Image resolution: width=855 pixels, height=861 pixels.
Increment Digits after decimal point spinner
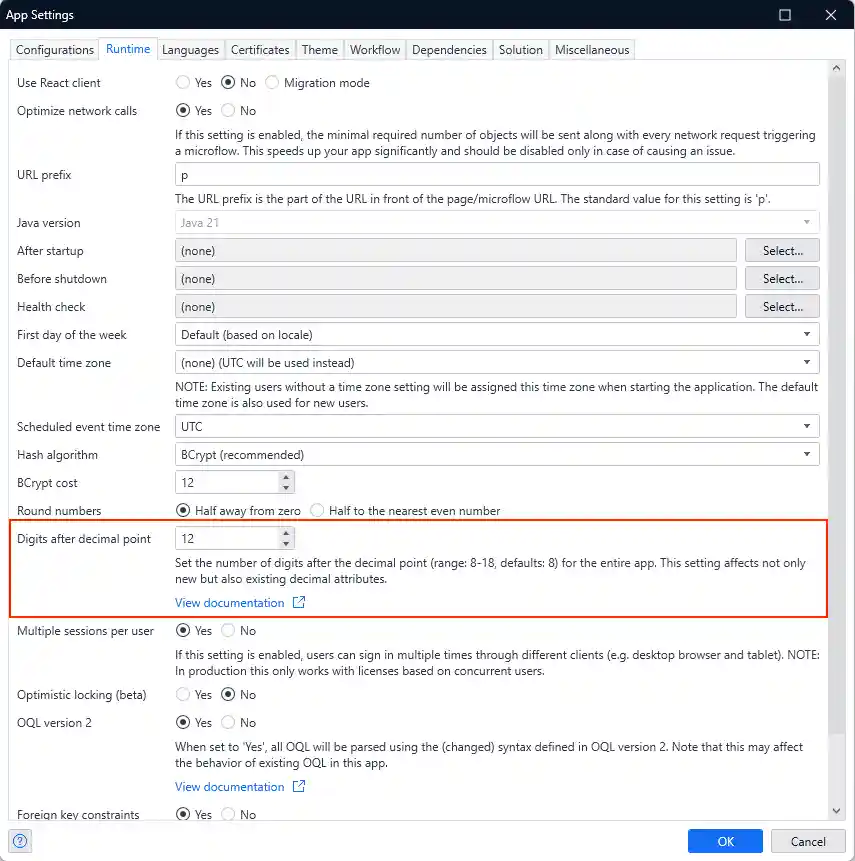287,533
